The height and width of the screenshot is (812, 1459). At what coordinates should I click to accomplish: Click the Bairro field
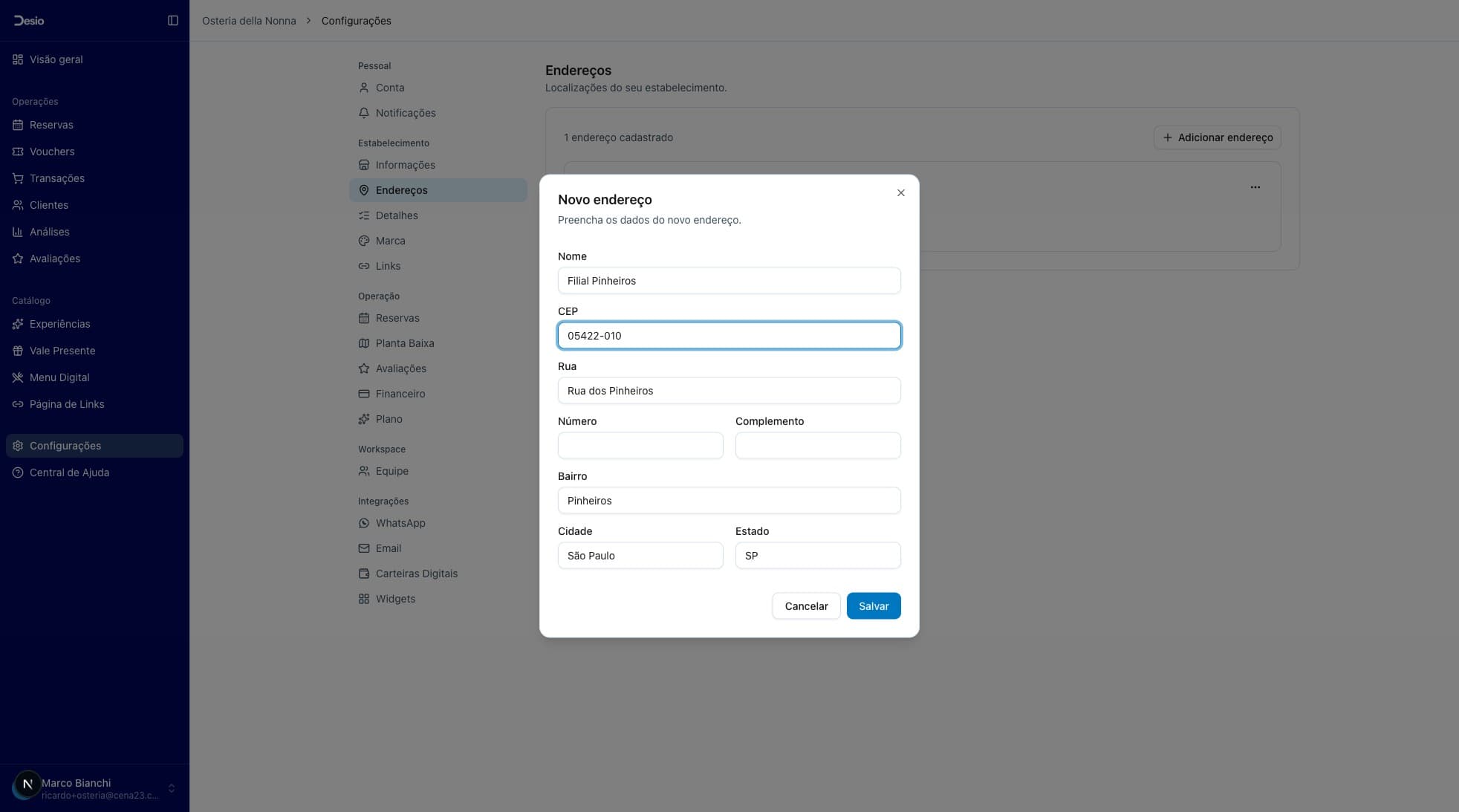729,501
